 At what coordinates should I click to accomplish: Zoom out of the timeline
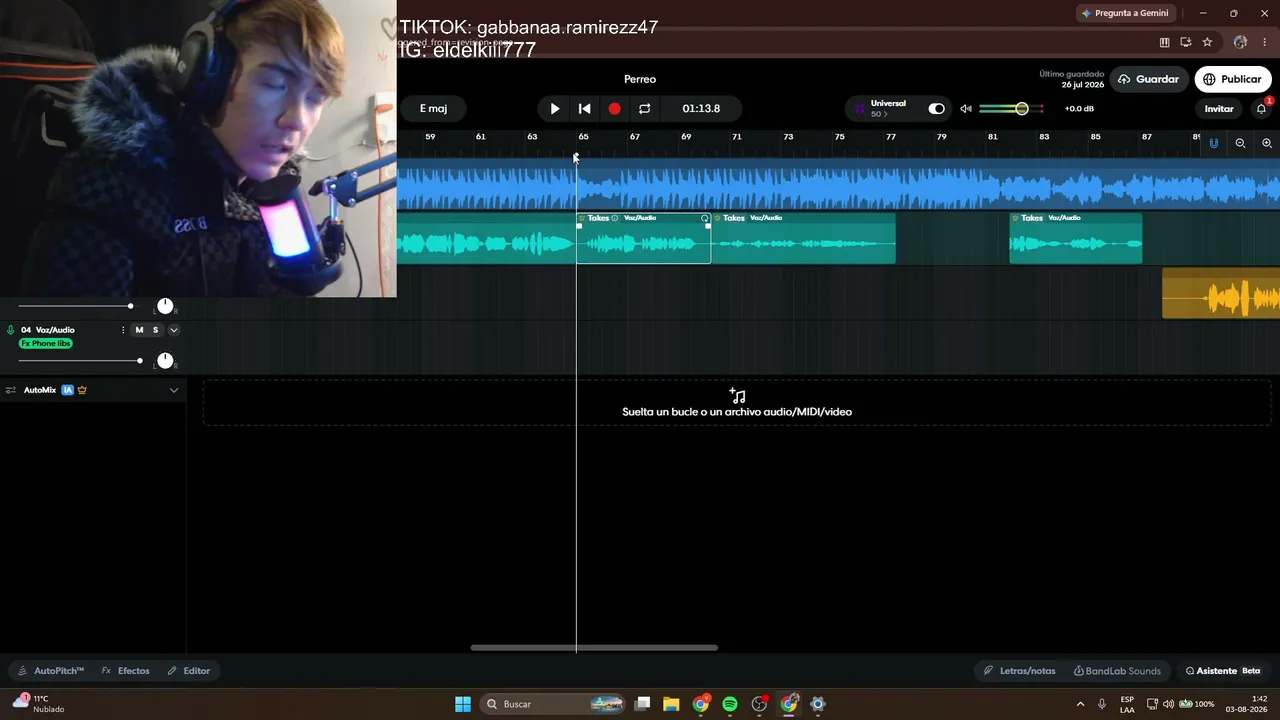coord(1240,144)
